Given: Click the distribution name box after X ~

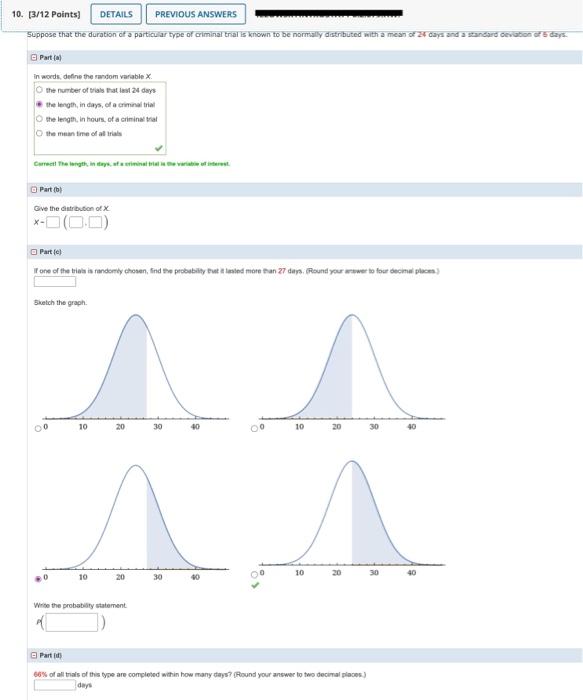Looking at the screenshot, I should tap(53, 222).
